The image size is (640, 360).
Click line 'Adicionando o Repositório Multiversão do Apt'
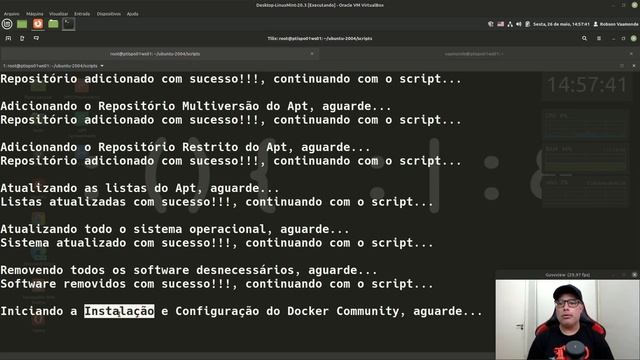pyautogui.click(x=196, y=106)
